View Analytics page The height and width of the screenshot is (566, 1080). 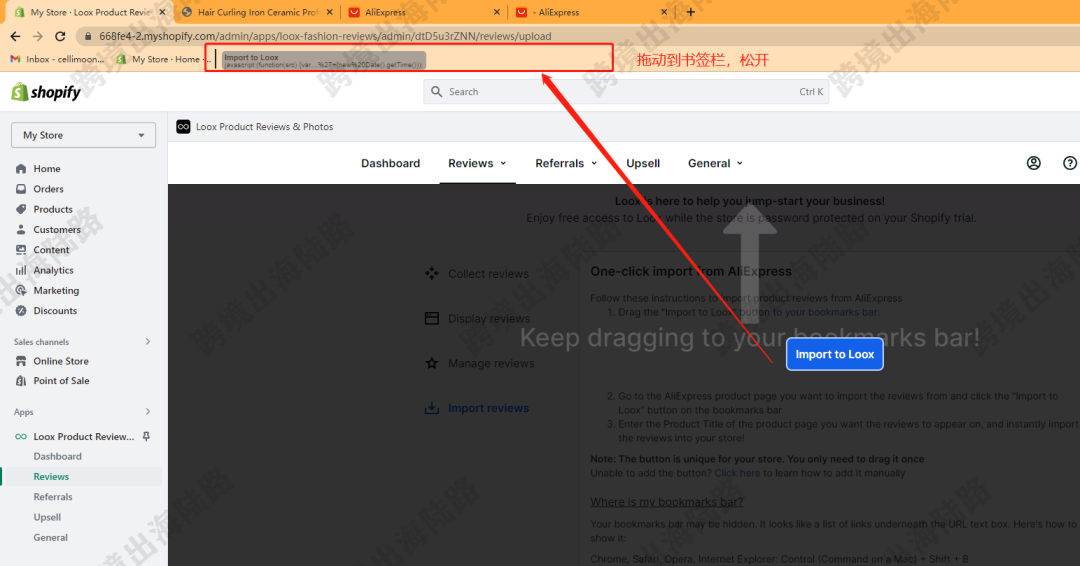click(53, 270)
